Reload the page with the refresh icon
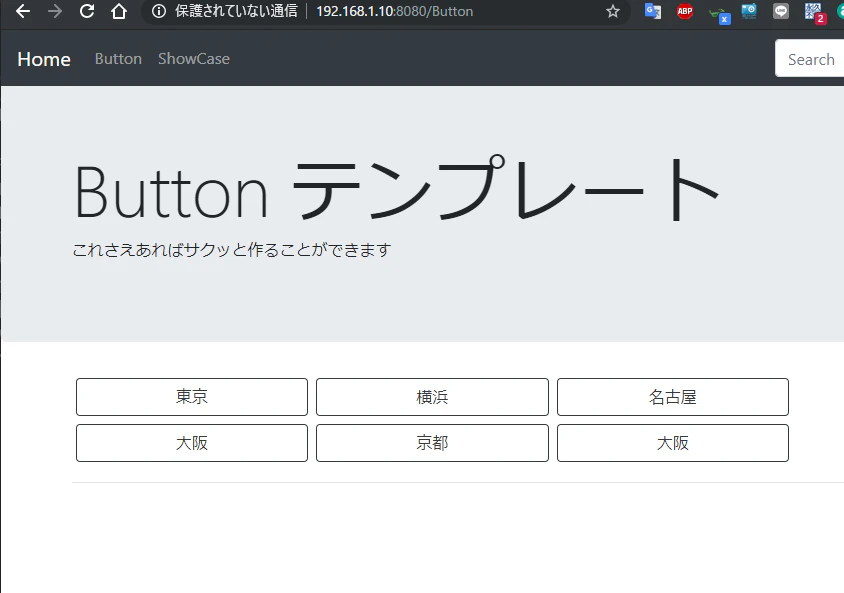 pos(87,11)
